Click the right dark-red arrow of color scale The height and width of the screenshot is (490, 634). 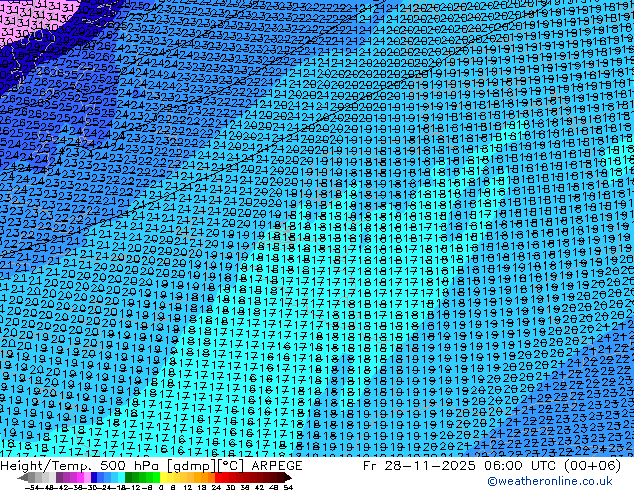click(288, 477)
